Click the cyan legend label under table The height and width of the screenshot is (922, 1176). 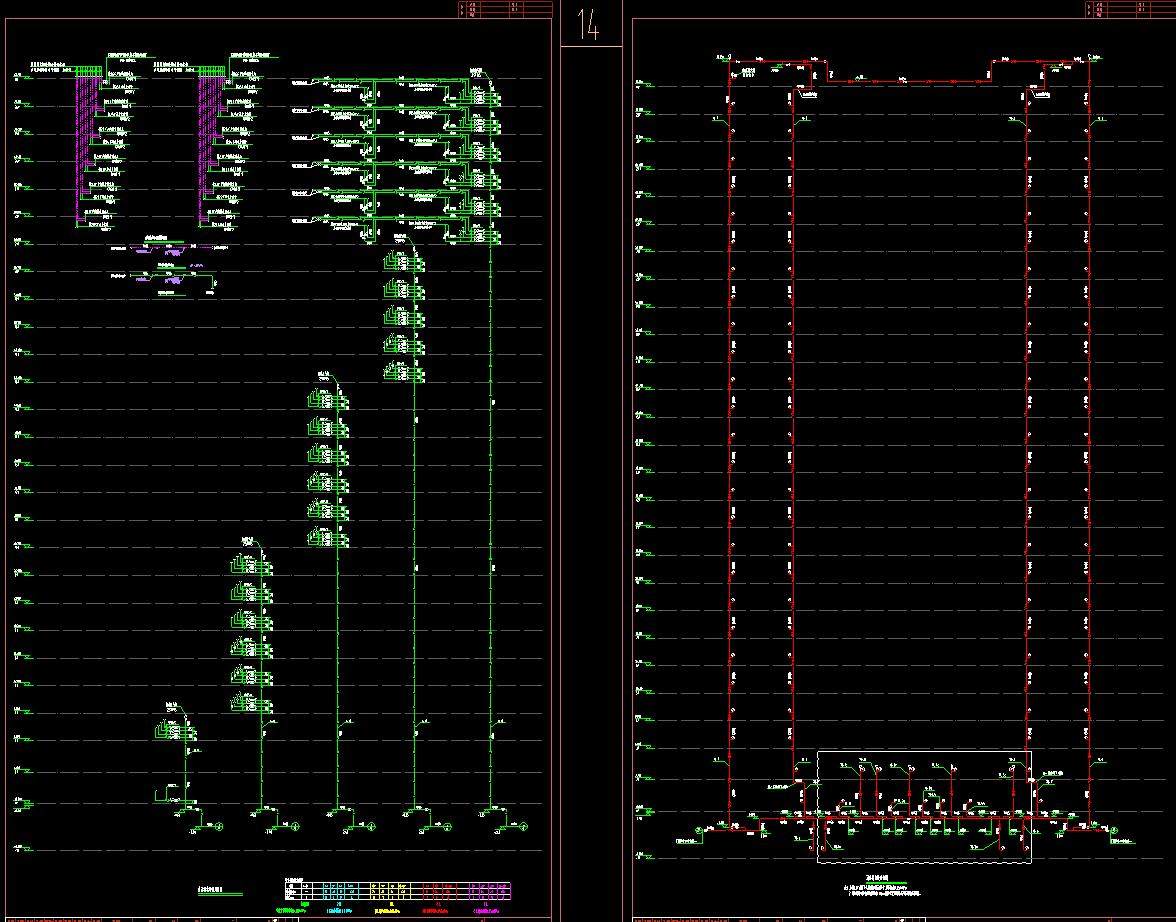tap(340, 909)
